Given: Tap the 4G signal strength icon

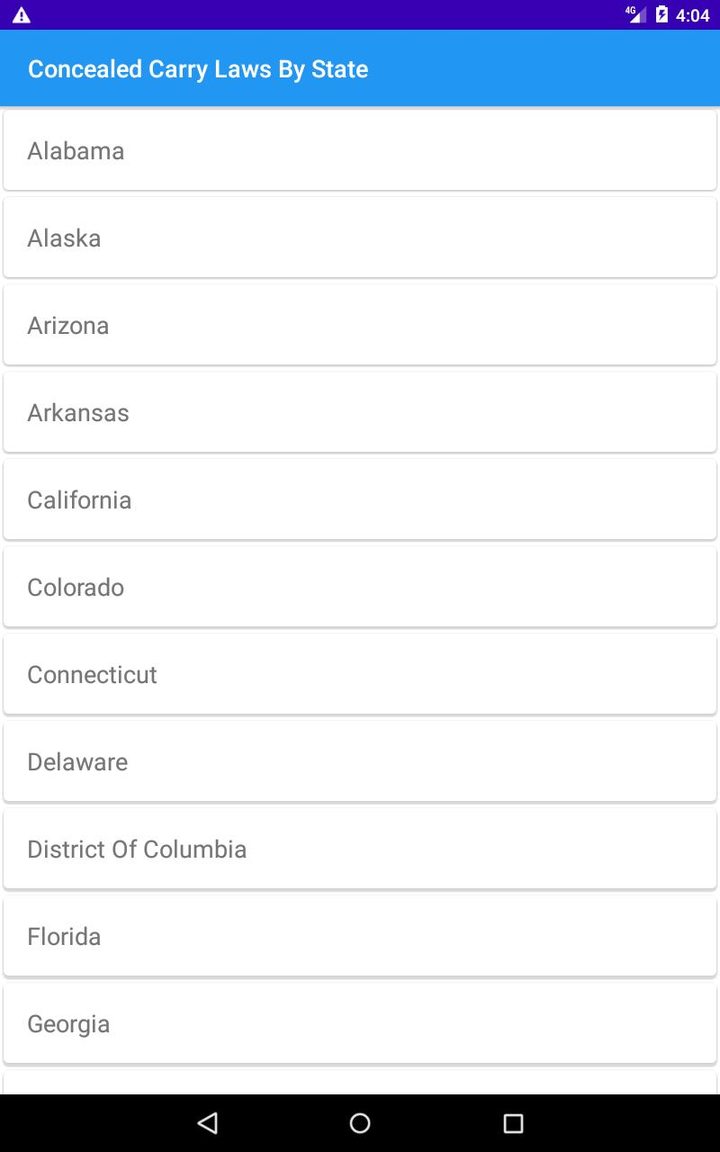Looking at the screenshot, I should [636, 15].
